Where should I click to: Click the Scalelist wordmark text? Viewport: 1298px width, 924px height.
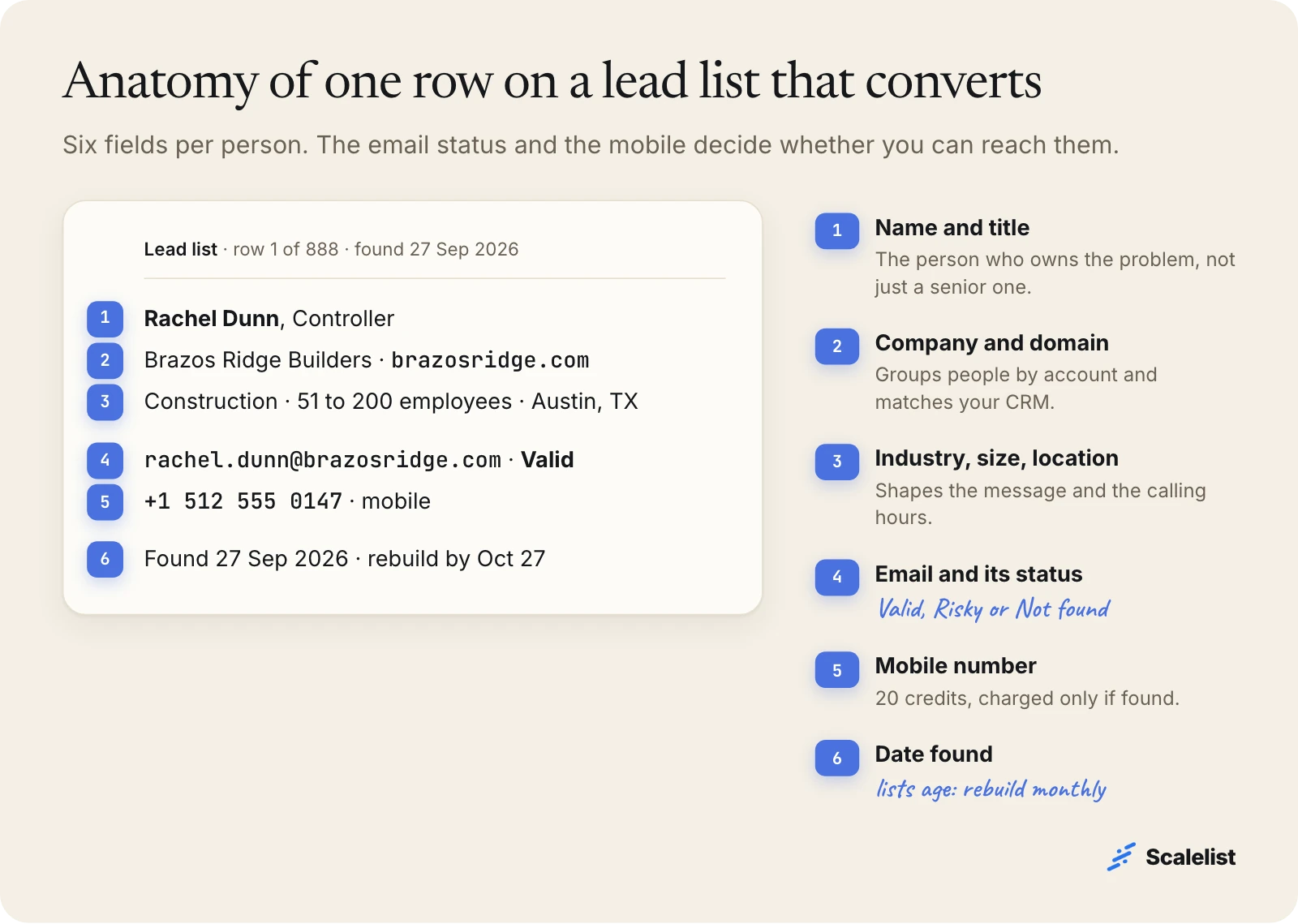(1190, 857)
